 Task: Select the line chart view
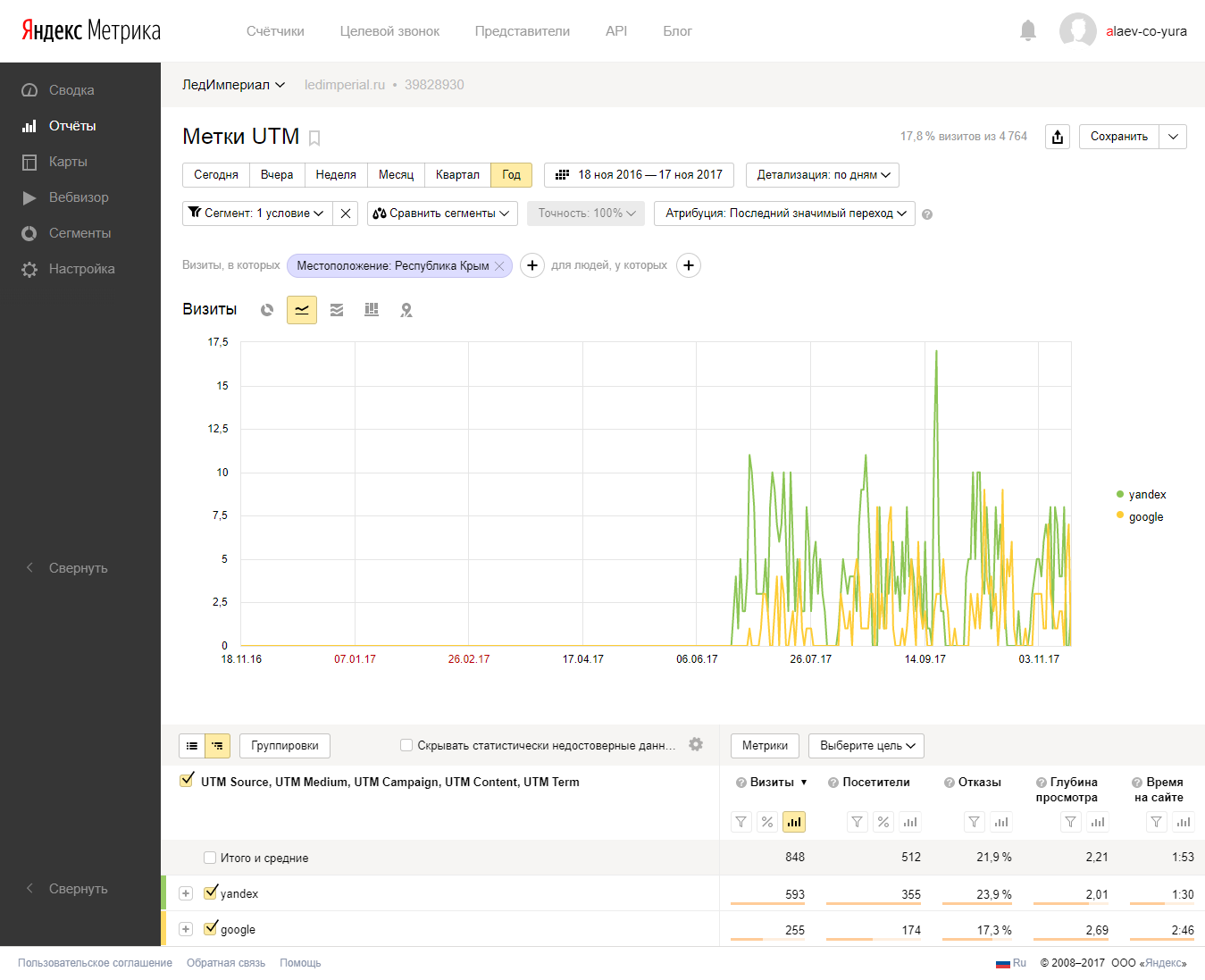pos(302,310)
